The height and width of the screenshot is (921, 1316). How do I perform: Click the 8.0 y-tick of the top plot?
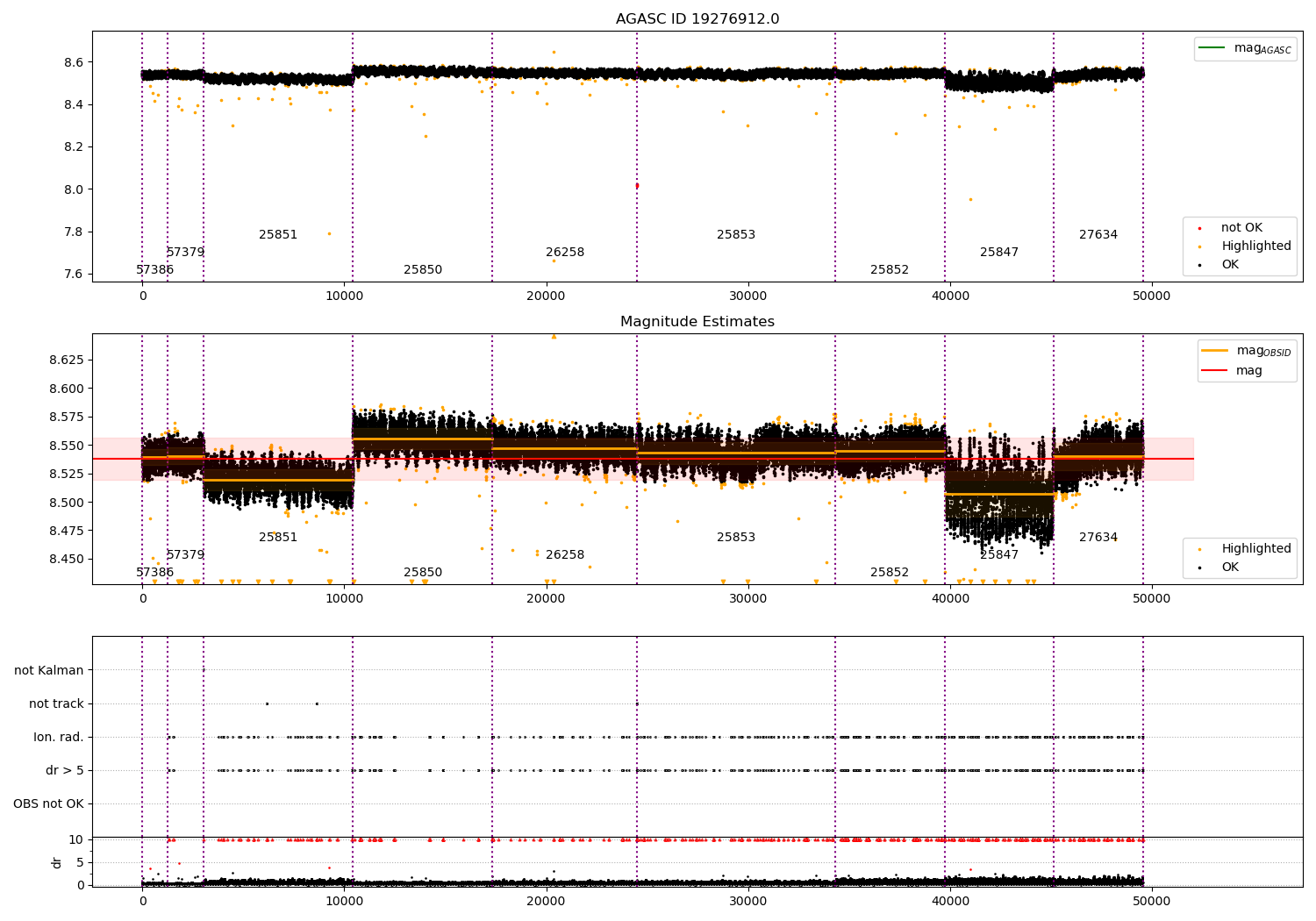pyautogui.click(x=74, y=189)
